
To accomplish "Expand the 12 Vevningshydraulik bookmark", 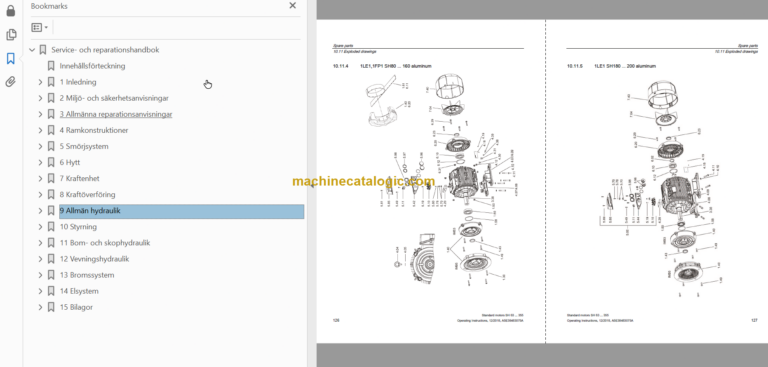I will (41, 259).
